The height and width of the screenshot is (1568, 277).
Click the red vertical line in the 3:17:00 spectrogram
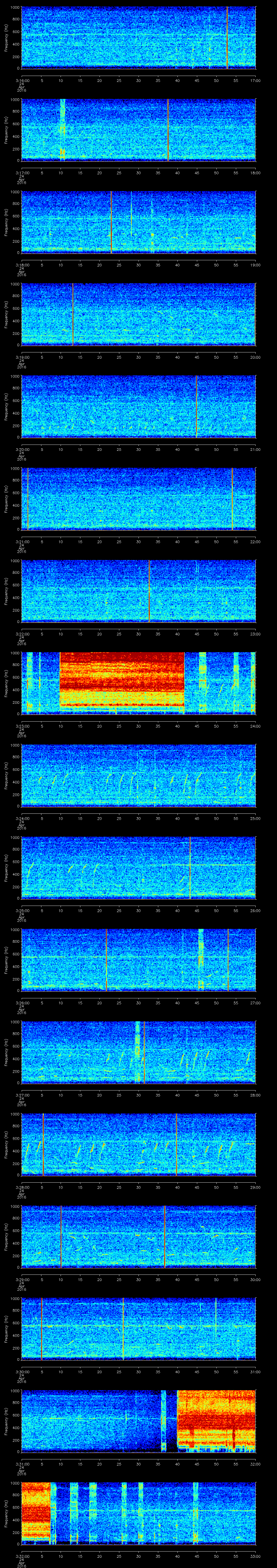click(168, 130)
